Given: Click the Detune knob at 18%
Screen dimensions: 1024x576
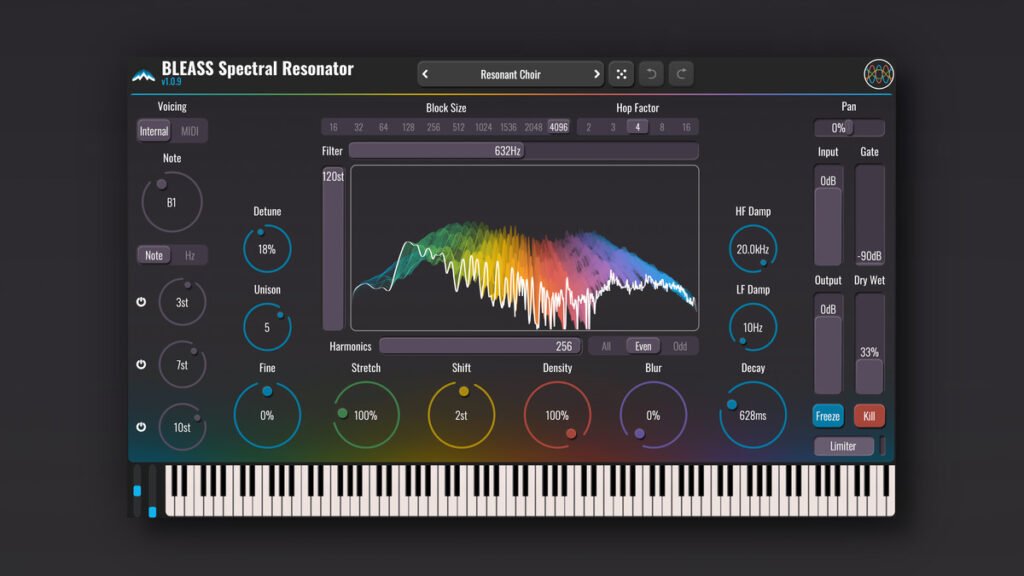Looking at the screenshot, I should (266, 249).
